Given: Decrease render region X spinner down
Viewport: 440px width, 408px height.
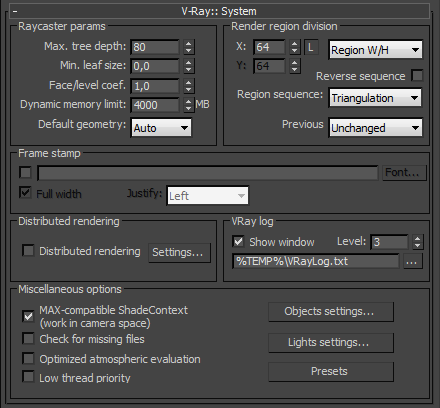Looking at the screenshot, I should [x=294, y=50].
